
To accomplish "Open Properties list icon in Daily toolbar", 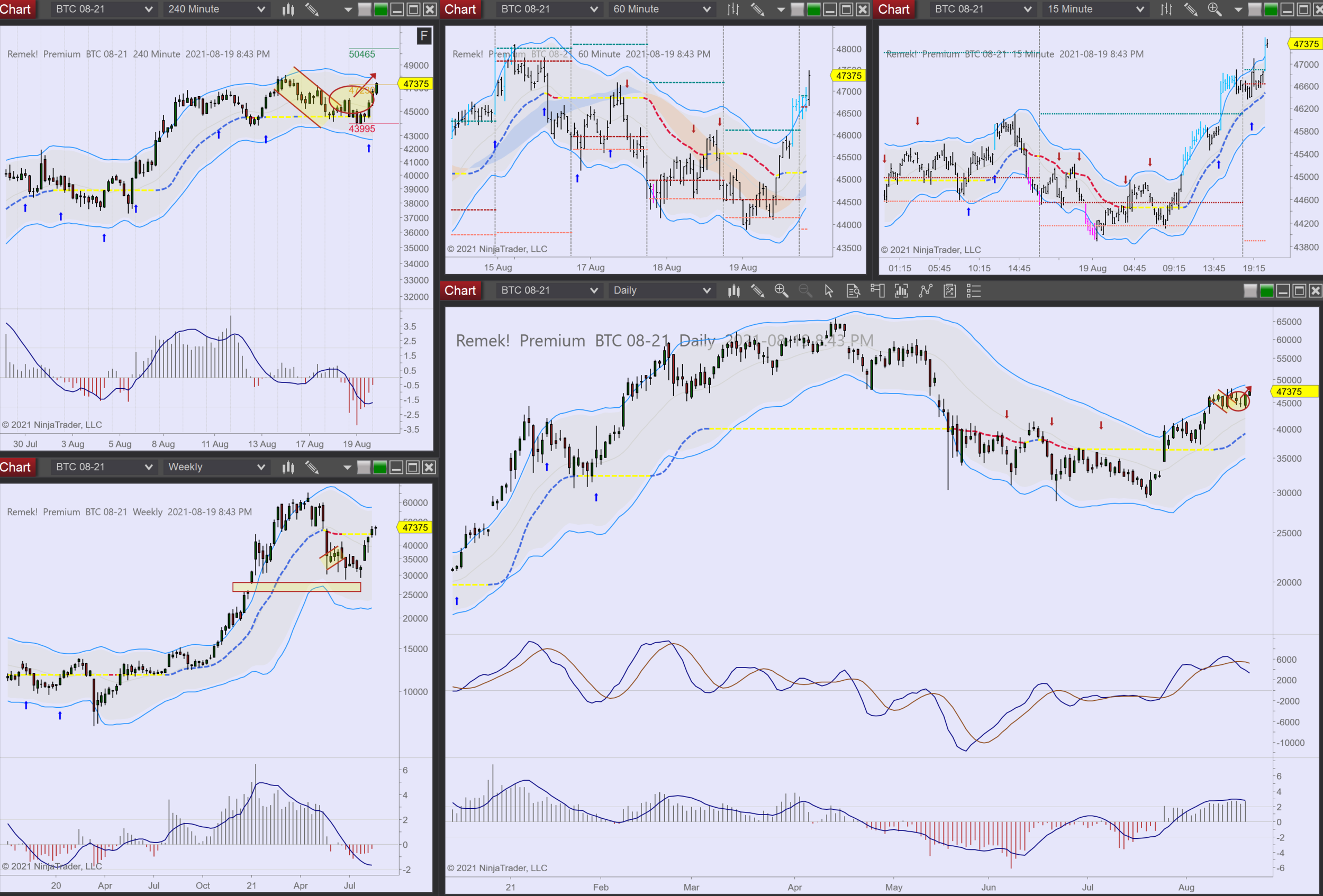I will pyautogui.click(x=974, y=291).
